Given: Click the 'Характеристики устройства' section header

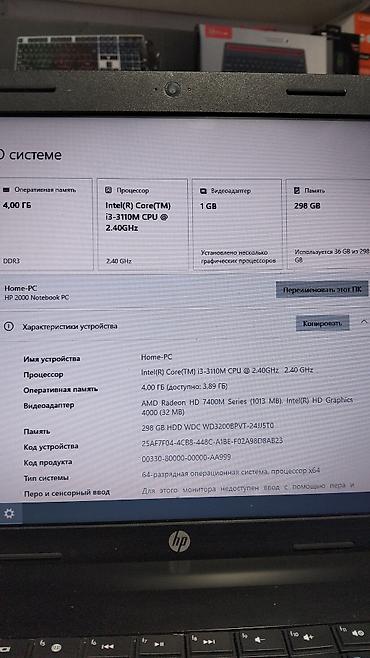Looking at the screenshot, I should pos(70,326).
